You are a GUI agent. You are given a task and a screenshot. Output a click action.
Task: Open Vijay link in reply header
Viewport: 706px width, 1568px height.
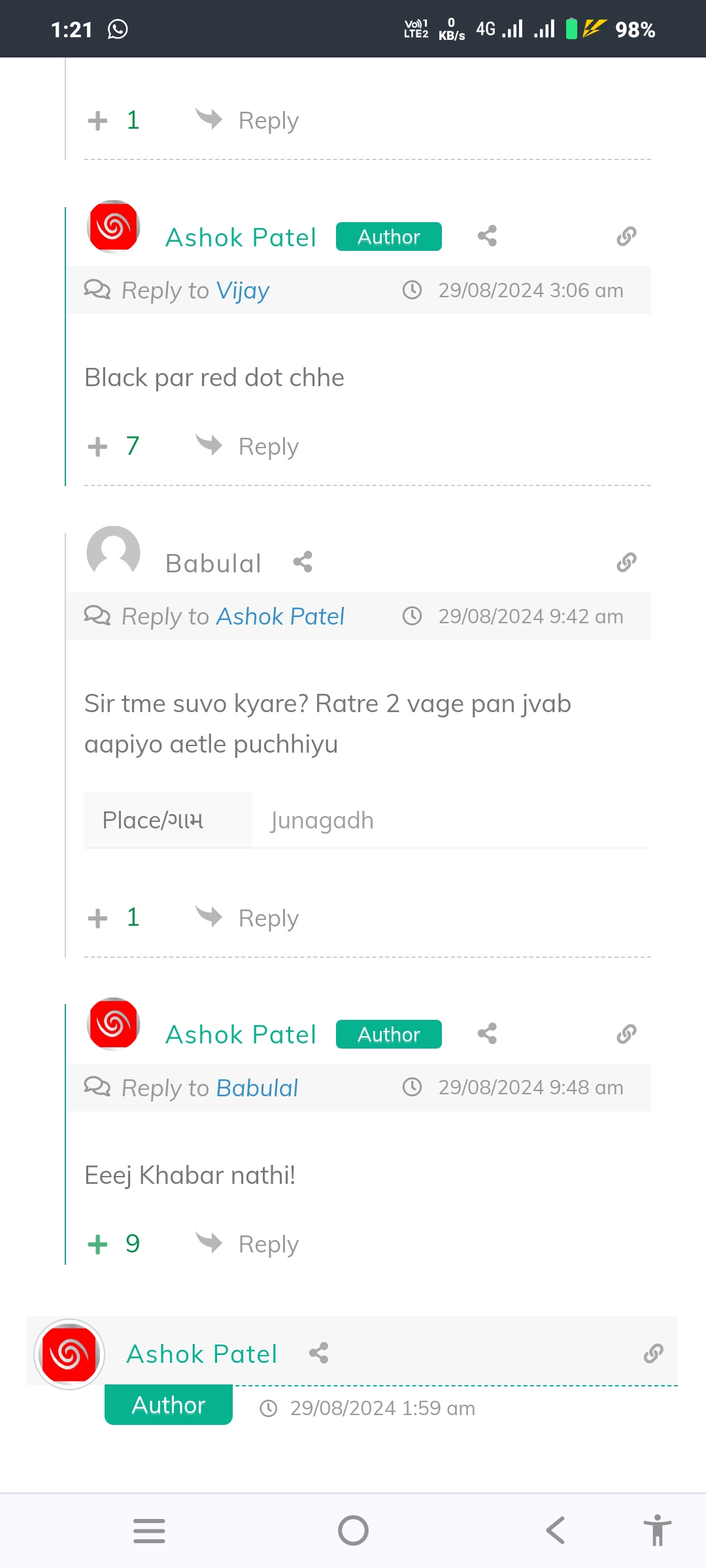coord(243,290)
